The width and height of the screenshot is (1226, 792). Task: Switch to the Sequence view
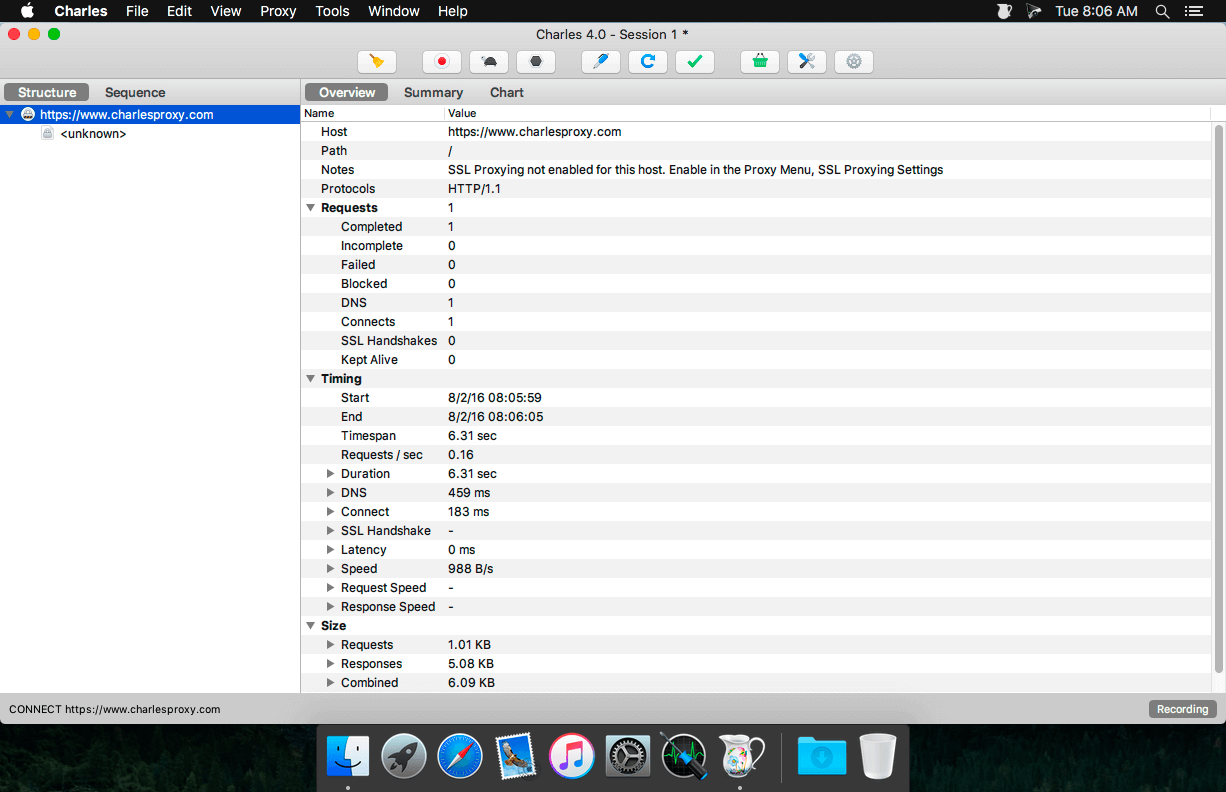pos(135,92)
